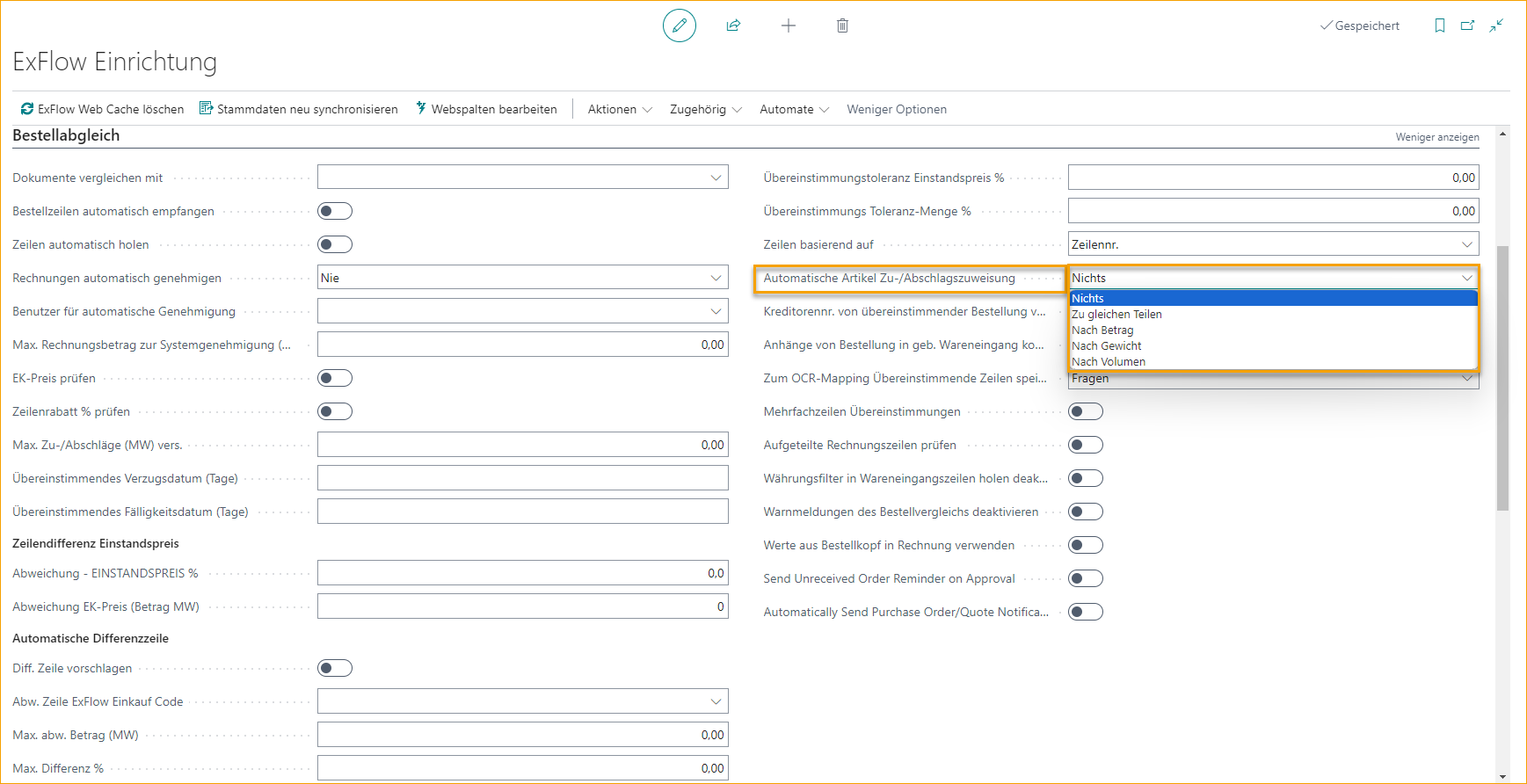Viewport: 1527px width, 784px height.
Task: Select Nach Betrag option
Action: click(x=1273, y=330)
